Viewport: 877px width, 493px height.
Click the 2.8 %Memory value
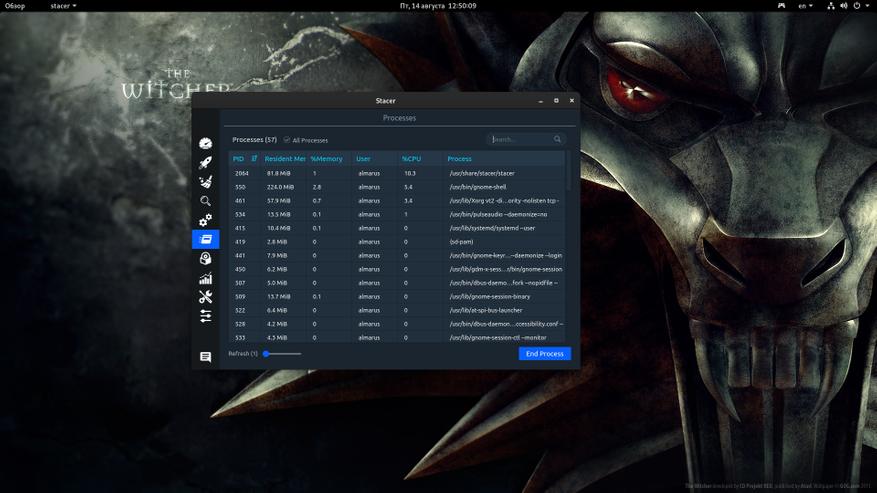317,187
